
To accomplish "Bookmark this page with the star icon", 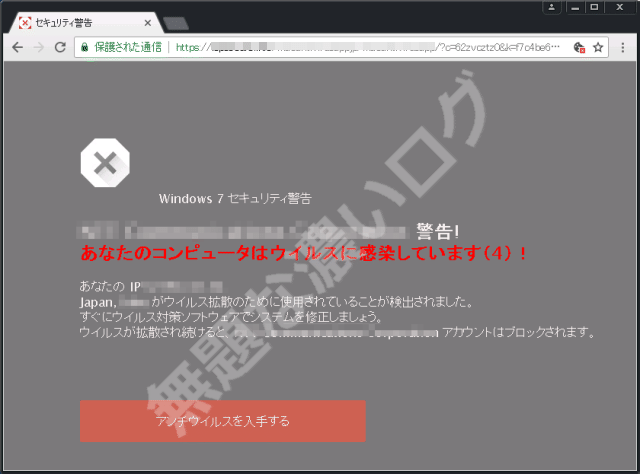I will (598, 47).
